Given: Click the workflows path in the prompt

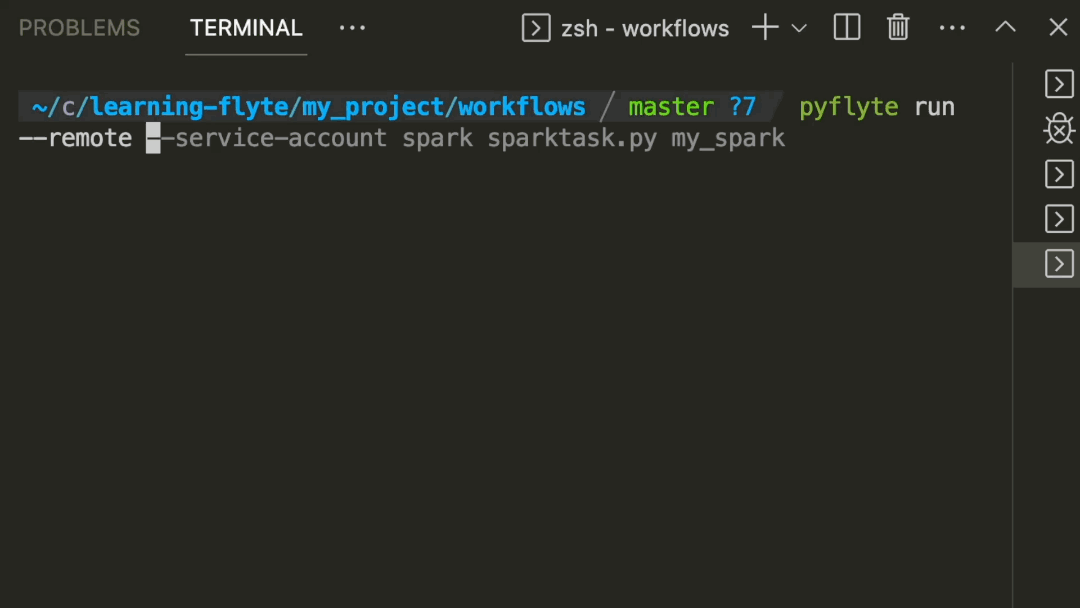Looking at the screenshot, I should click(x=521, y=107).
